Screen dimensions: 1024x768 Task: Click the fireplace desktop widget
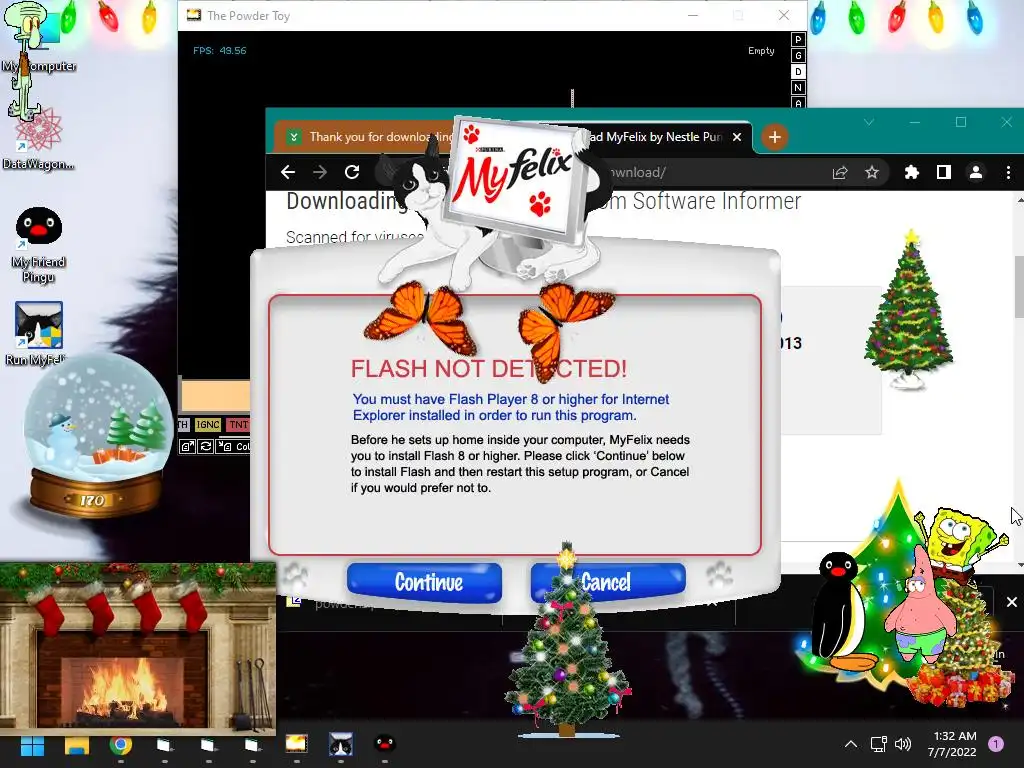coord(138,650)
